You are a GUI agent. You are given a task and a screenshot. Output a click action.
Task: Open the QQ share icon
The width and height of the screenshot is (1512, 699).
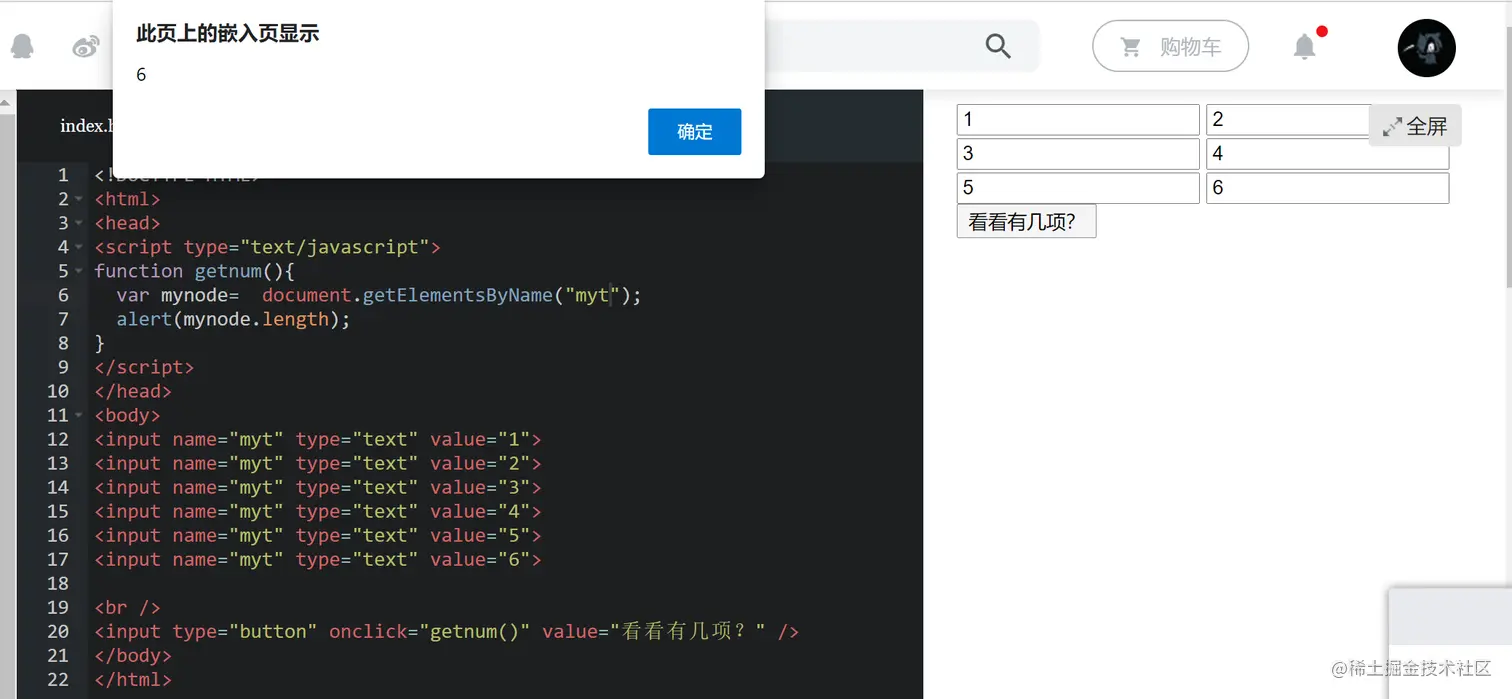[22, 46]
